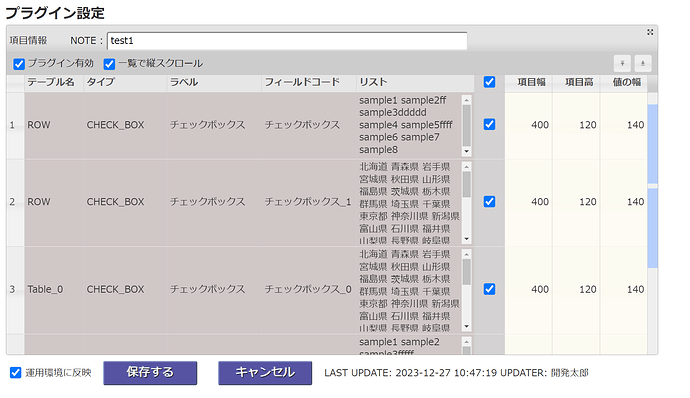This screenshot has width=690, height=398.
Task: Click the ラベル column header
Action: click(x=214, y=82)
